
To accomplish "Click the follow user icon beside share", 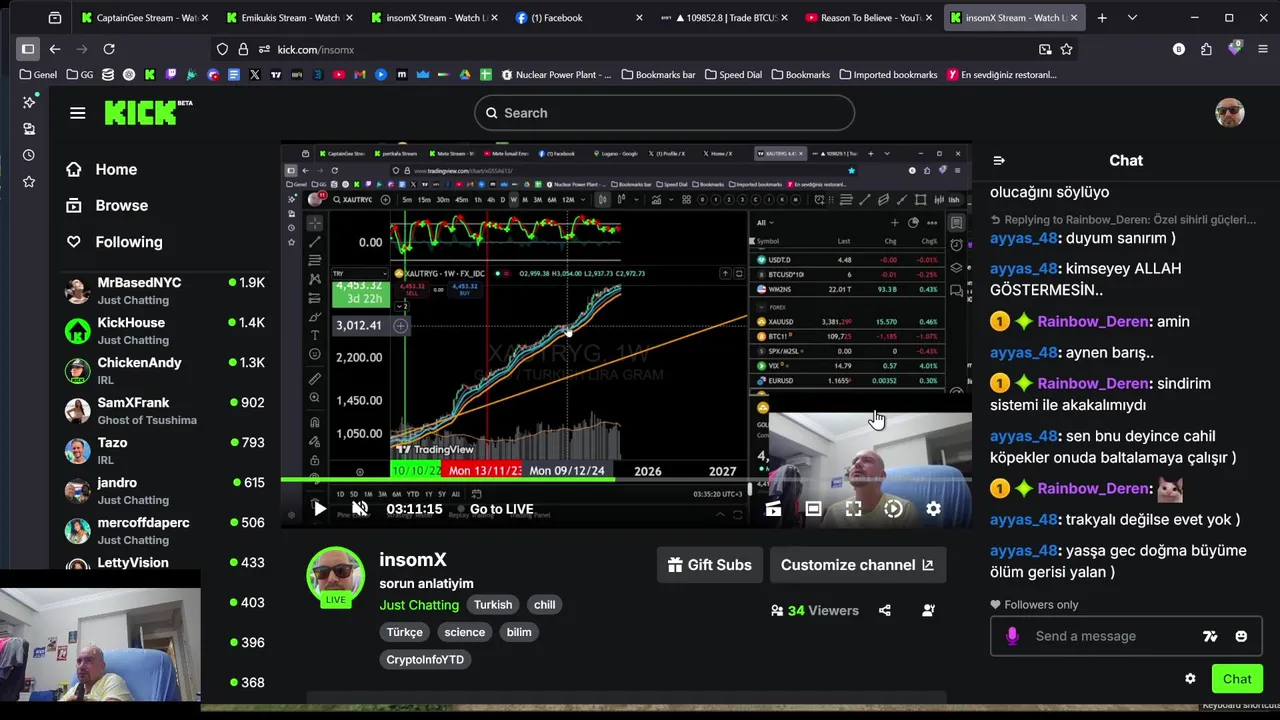I will click(929, 610).
